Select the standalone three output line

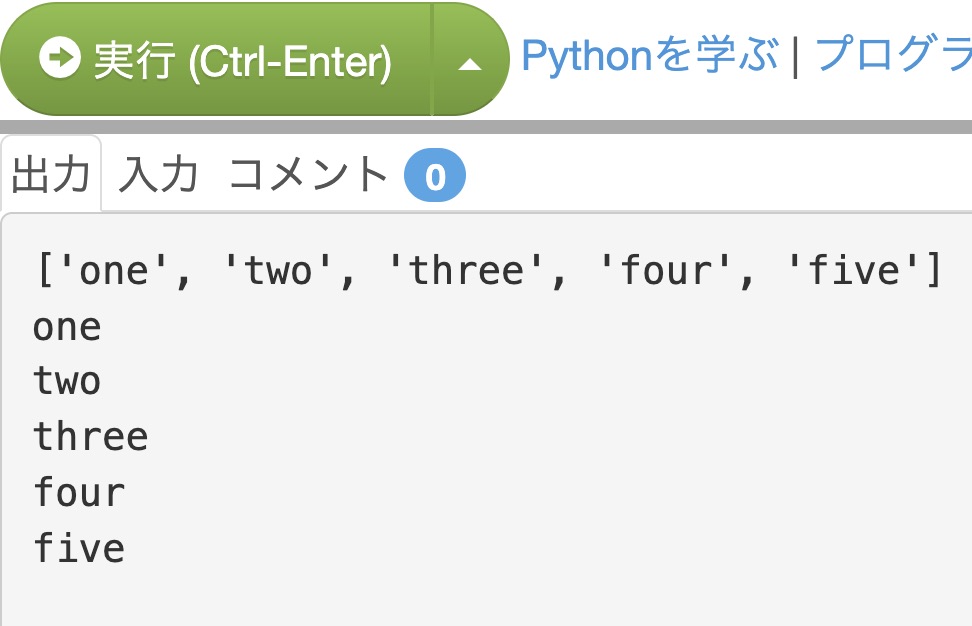[x=91, y=436]
